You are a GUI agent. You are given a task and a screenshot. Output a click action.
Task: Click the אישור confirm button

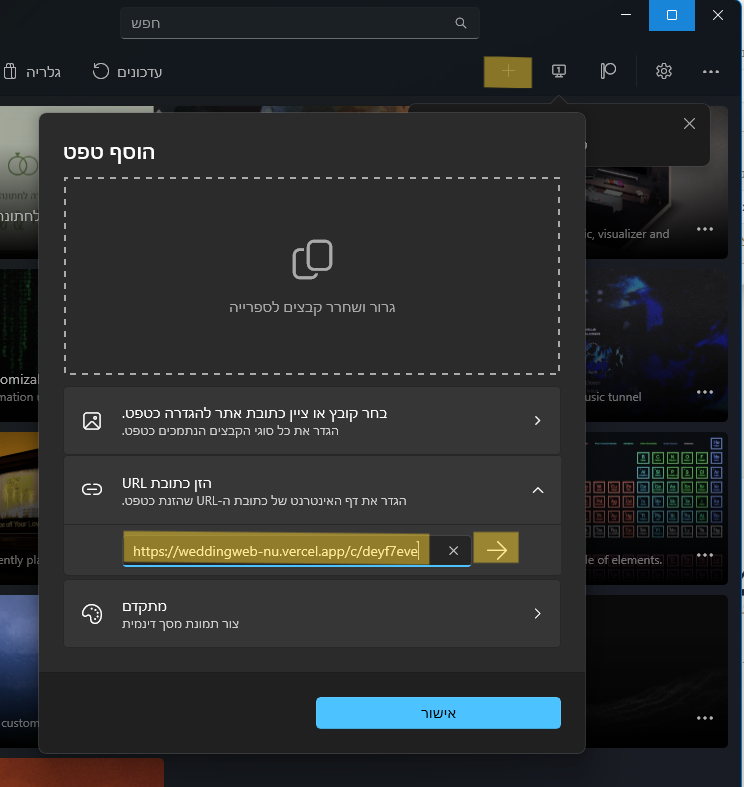tap(438, 713)
